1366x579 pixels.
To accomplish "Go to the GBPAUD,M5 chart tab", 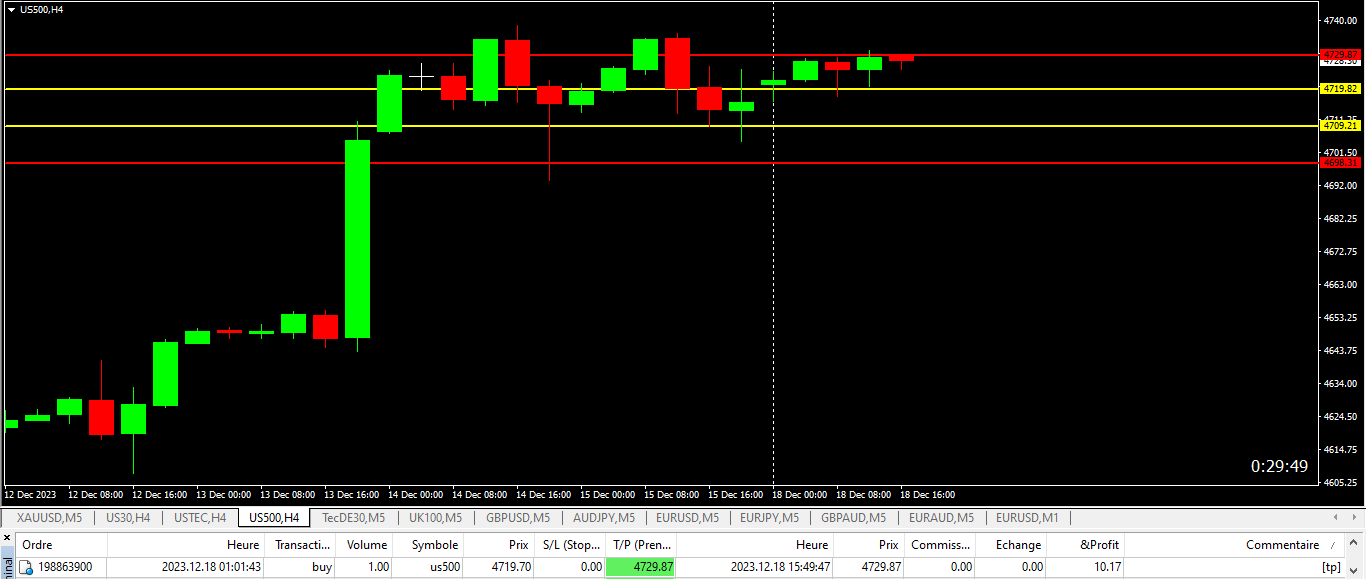I will 853,518.
